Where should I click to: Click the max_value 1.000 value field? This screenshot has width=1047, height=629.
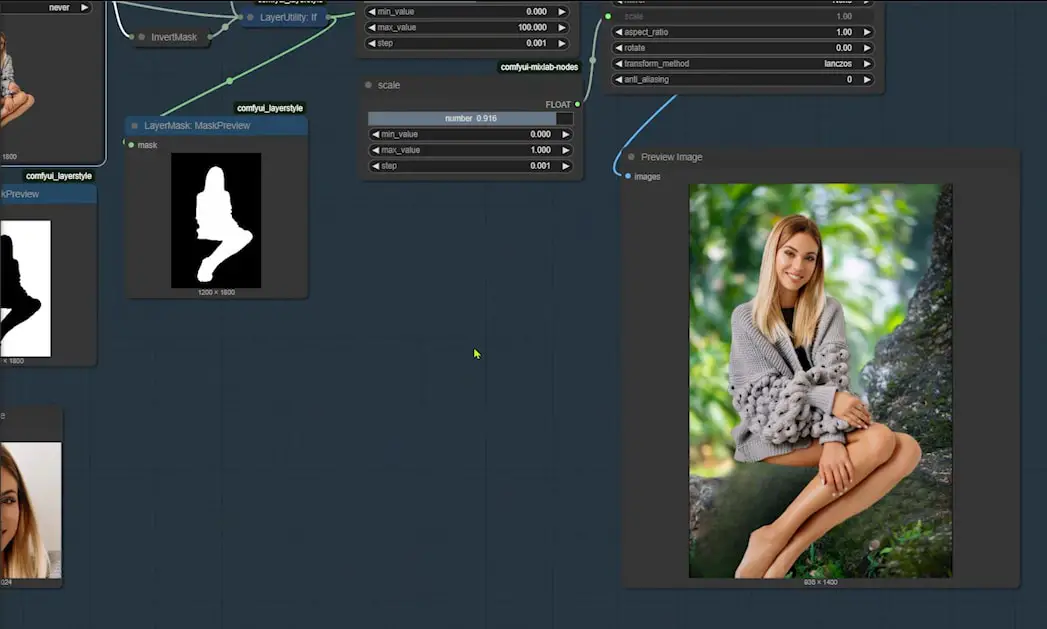(471, 150)
